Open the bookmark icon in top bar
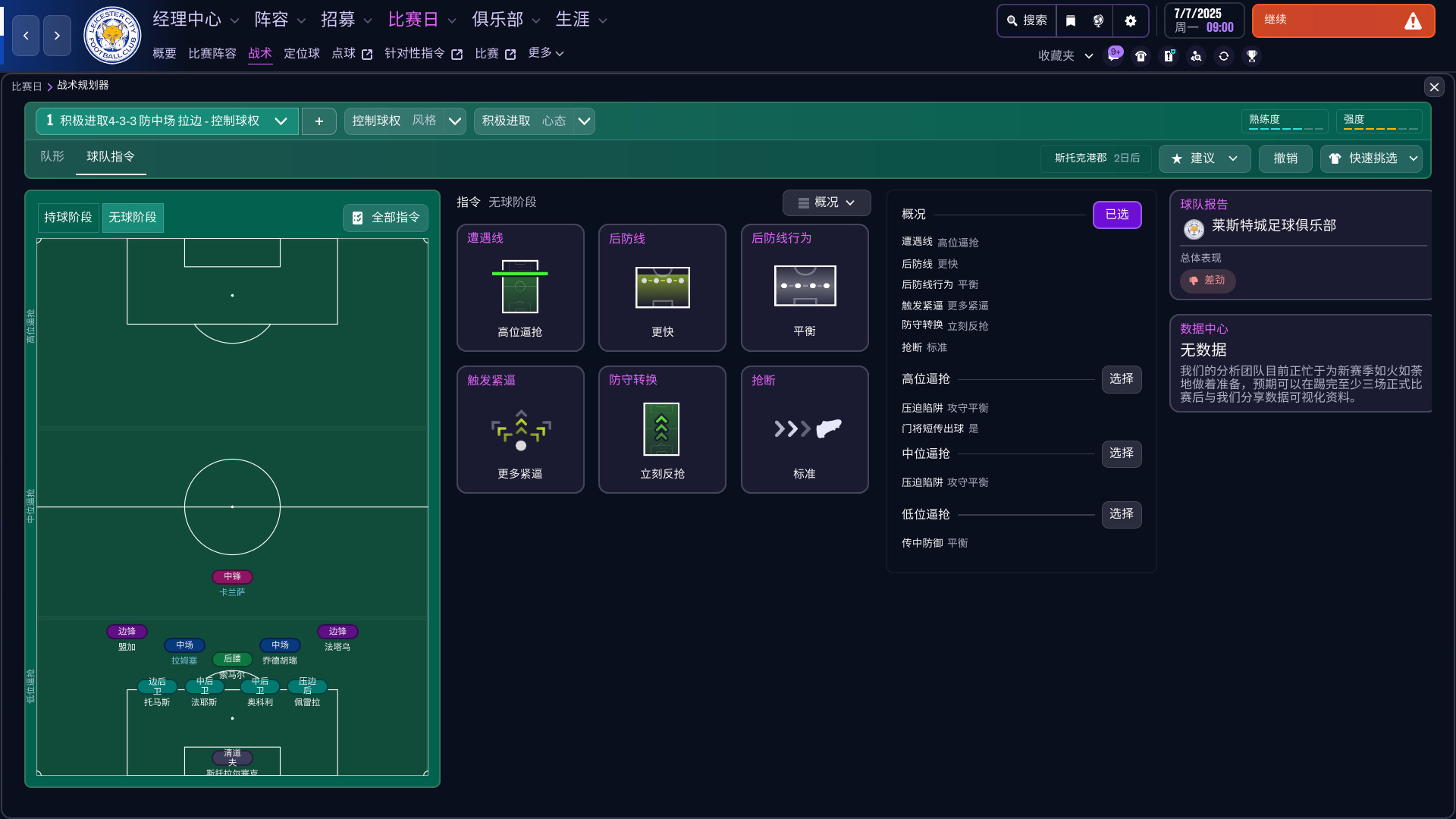This screenshot has height=819, width=1456. (1071, 20)
